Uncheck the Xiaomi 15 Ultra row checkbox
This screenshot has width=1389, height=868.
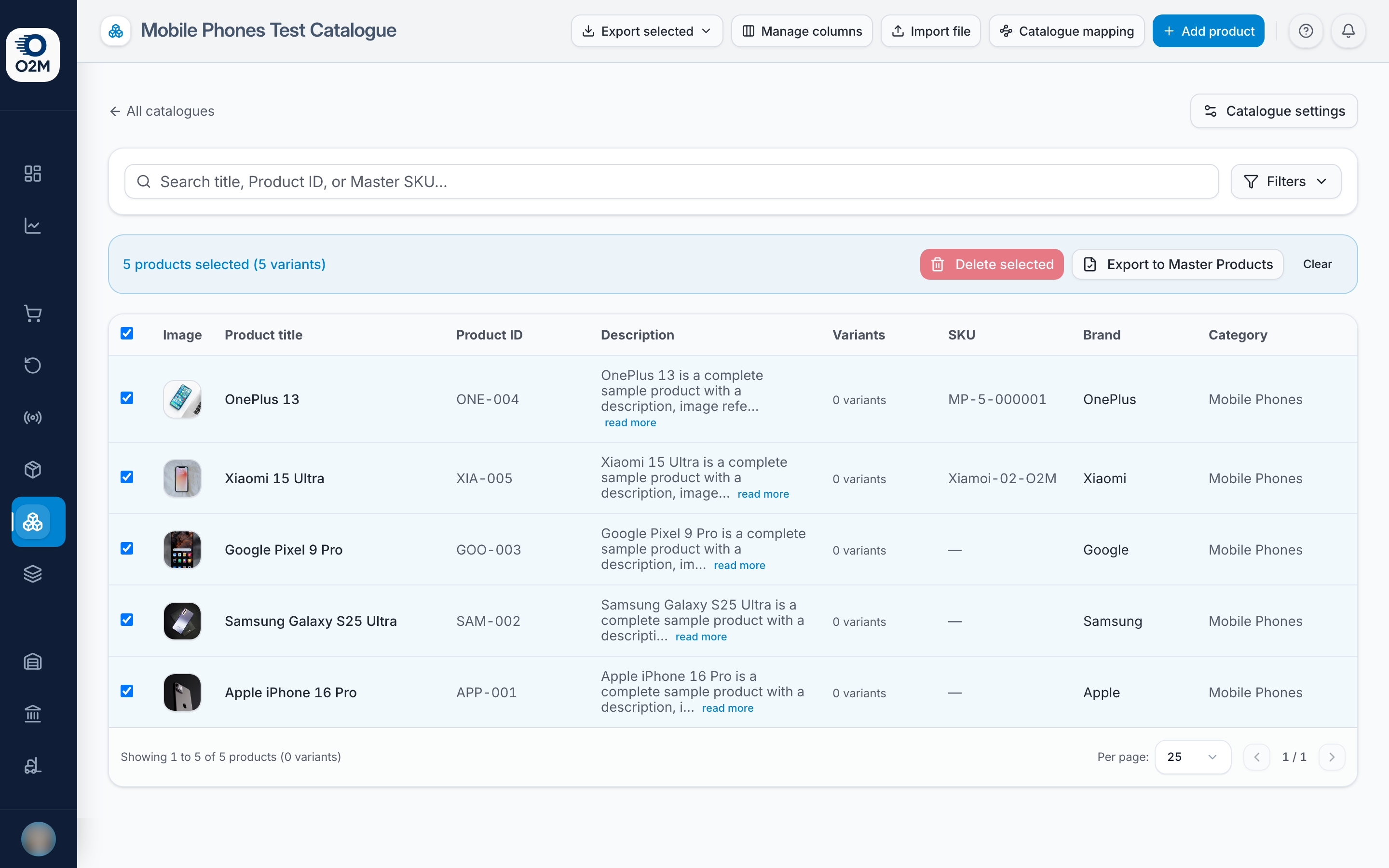[127, 477]
